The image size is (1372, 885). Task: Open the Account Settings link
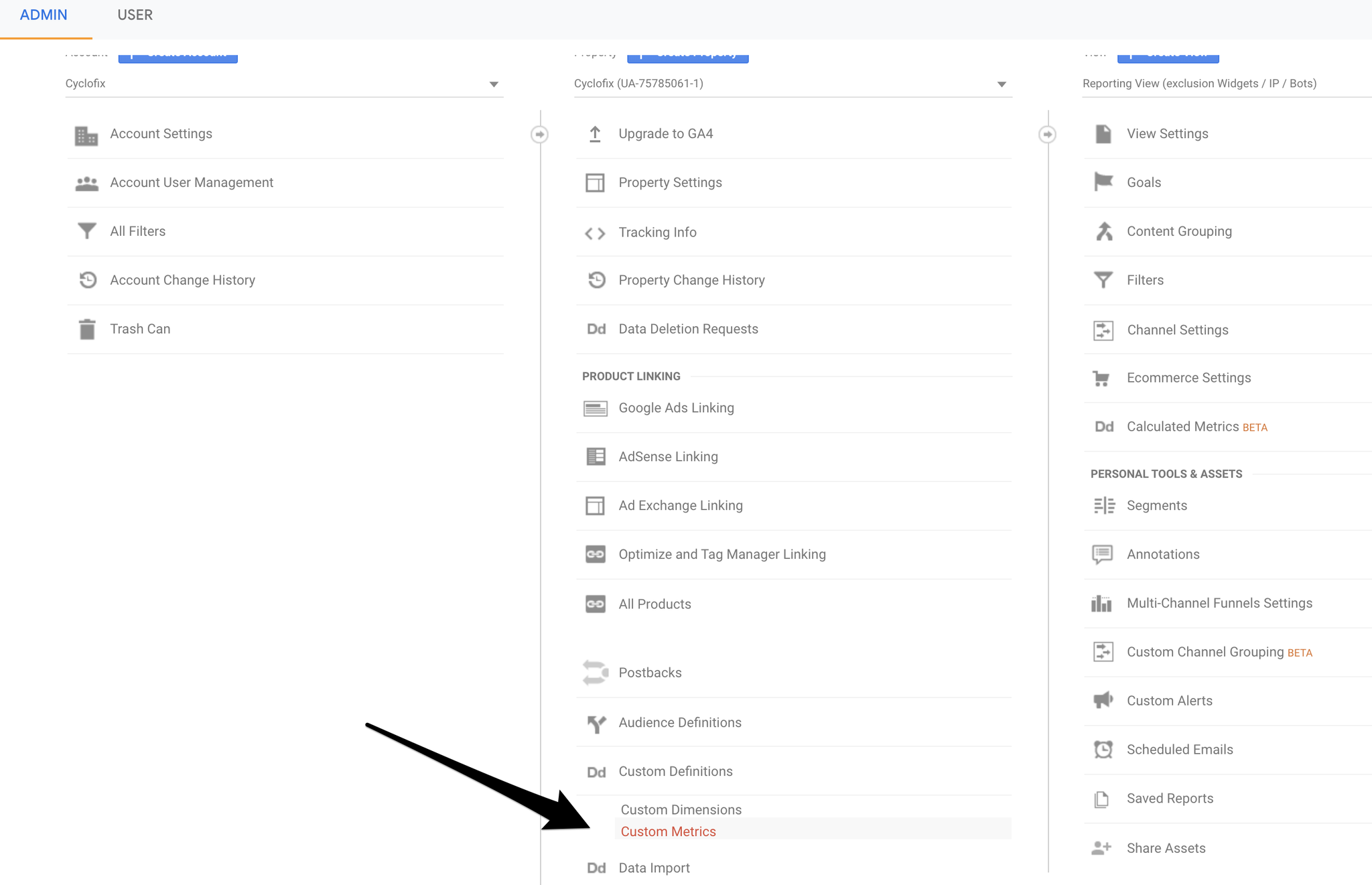[161, 133]
